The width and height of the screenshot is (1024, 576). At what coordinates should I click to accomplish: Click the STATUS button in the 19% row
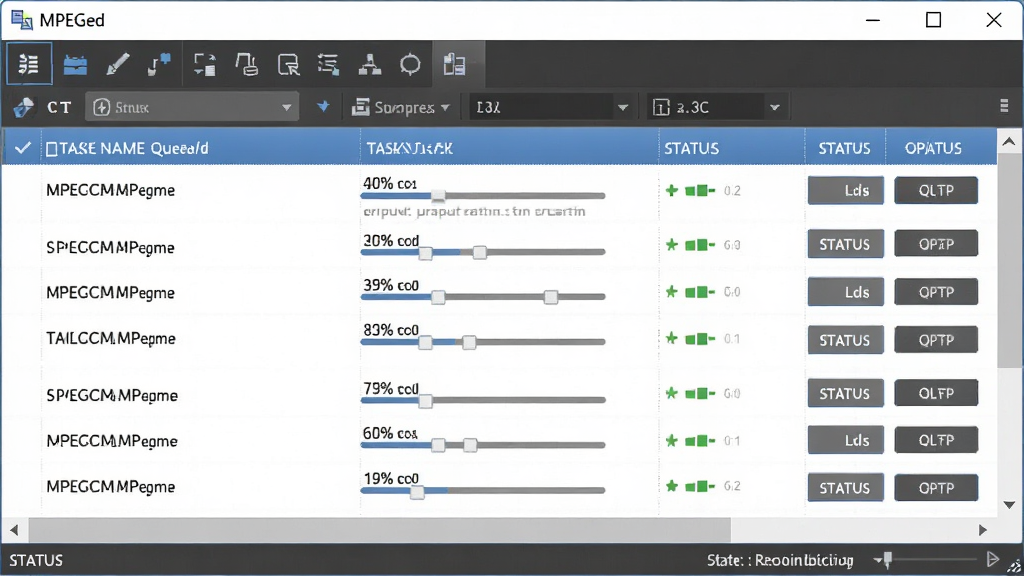[846, 488]
